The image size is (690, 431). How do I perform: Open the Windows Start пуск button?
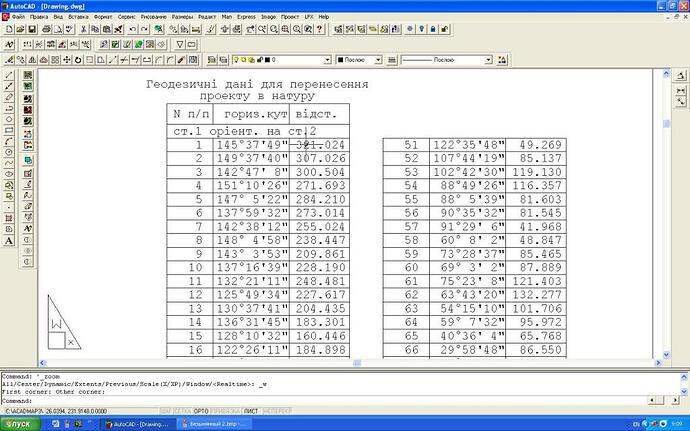click(21, 424)
